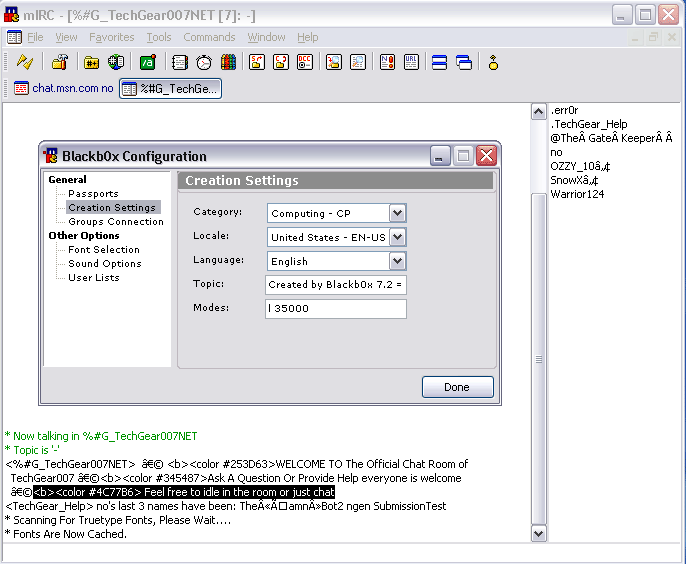Select .TechGear_Help in the nick list

pos(589,124)
